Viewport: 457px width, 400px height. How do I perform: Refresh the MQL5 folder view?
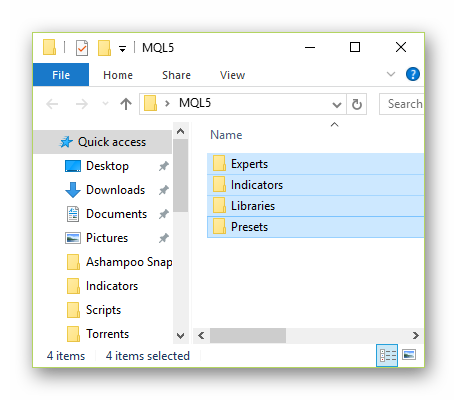[357, 104]
